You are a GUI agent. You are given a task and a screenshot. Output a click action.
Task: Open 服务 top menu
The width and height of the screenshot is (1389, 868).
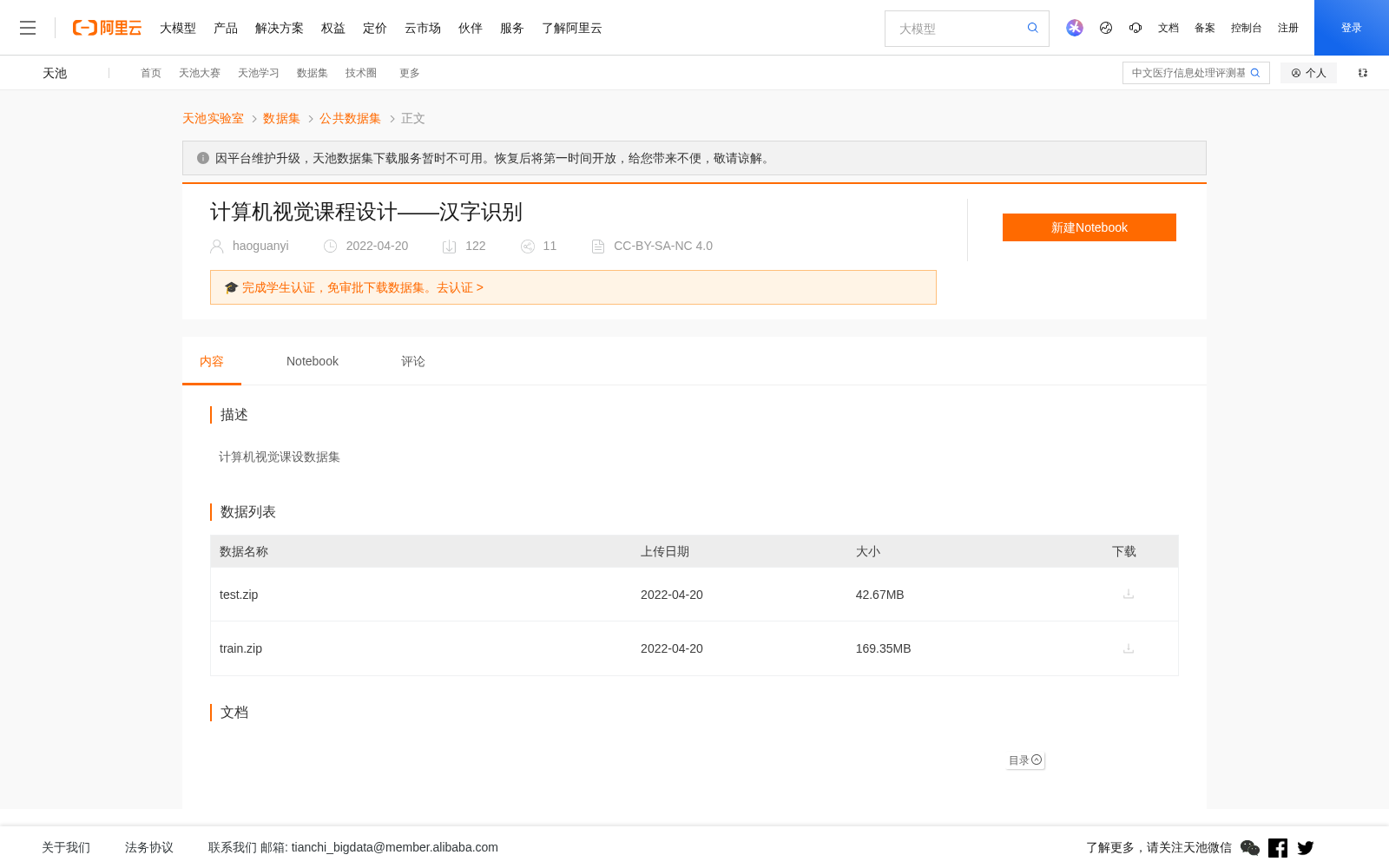click(512, 28)
